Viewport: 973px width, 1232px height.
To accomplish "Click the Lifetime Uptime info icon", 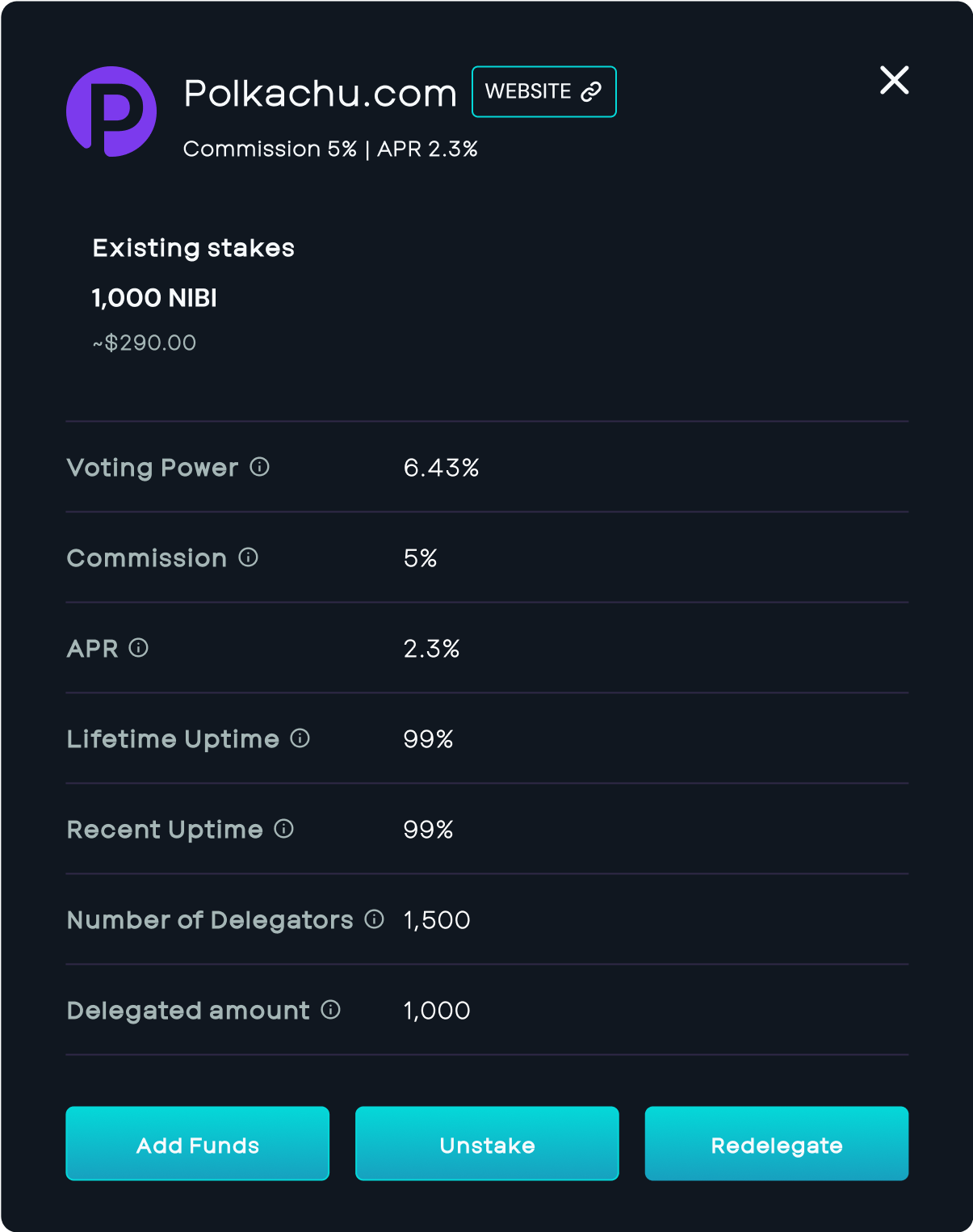I will [300, 738].
